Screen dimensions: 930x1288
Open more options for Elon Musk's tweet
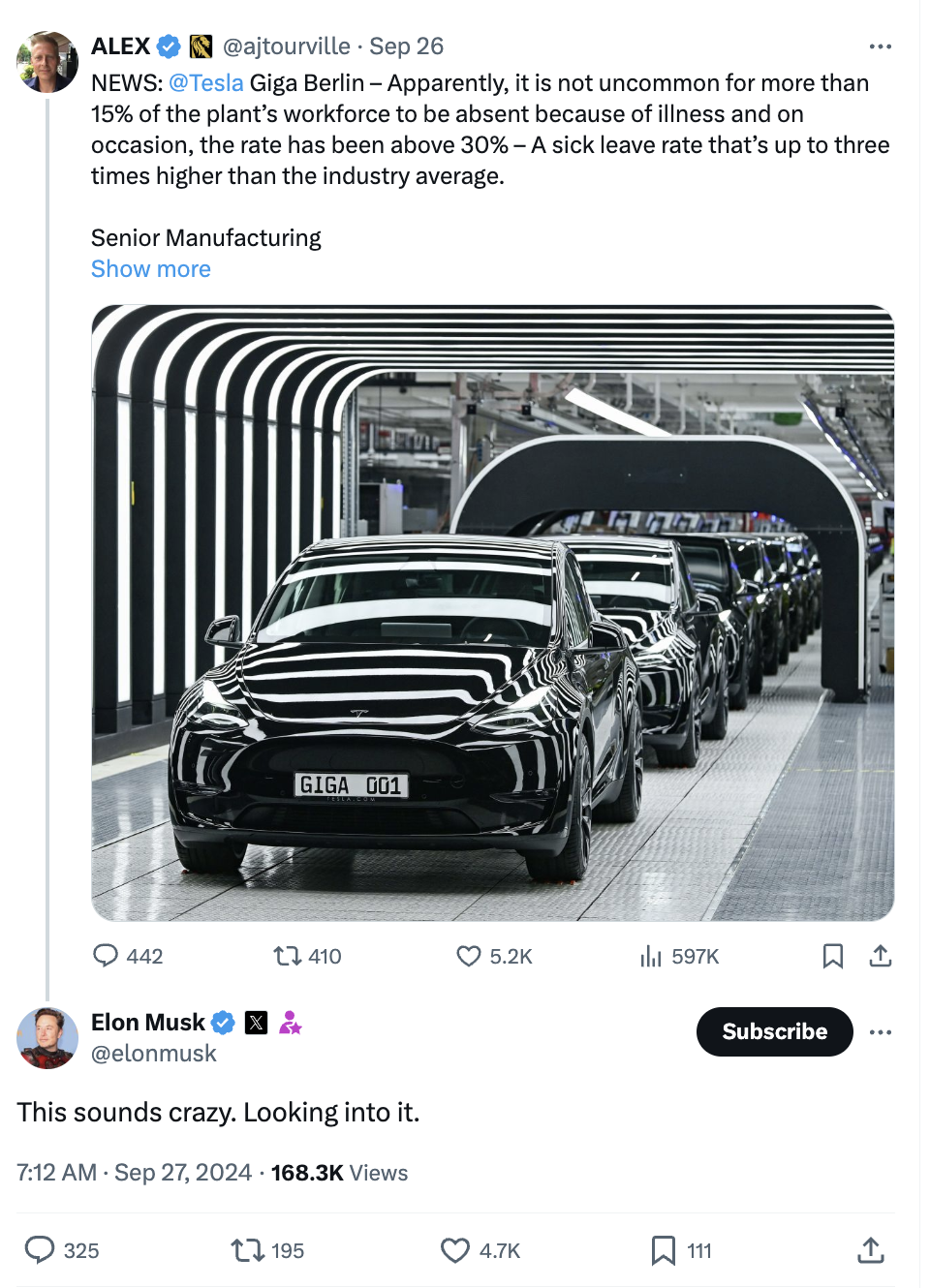click(880, 1032)
